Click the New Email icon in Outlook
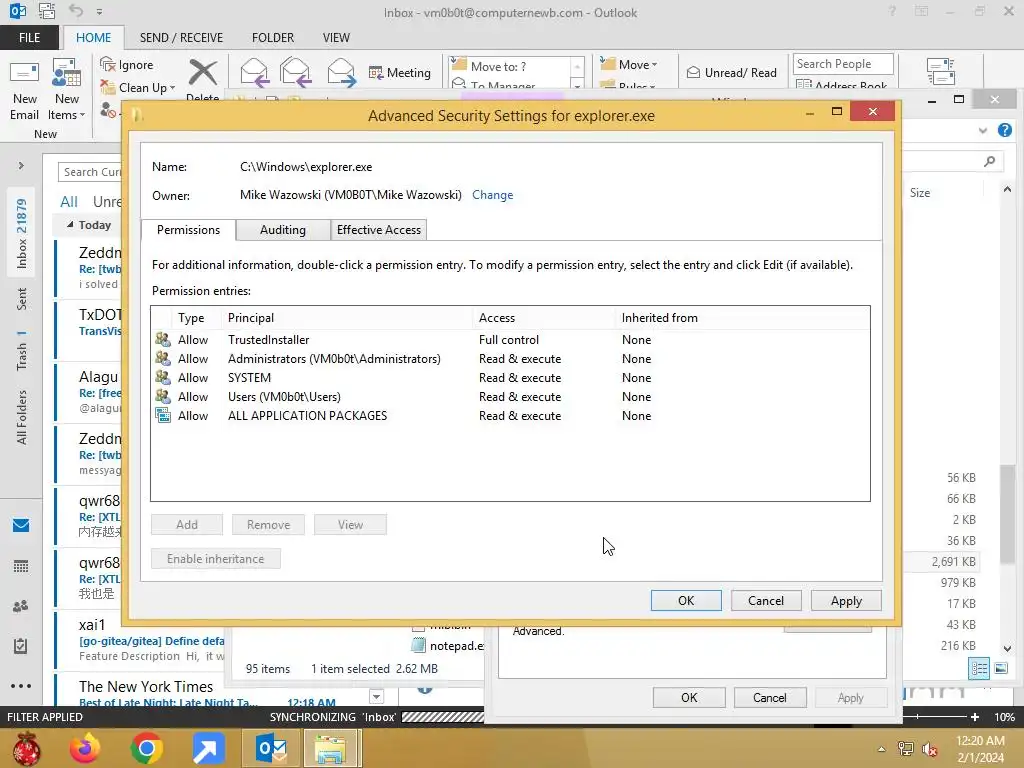 tap(24, 89)
